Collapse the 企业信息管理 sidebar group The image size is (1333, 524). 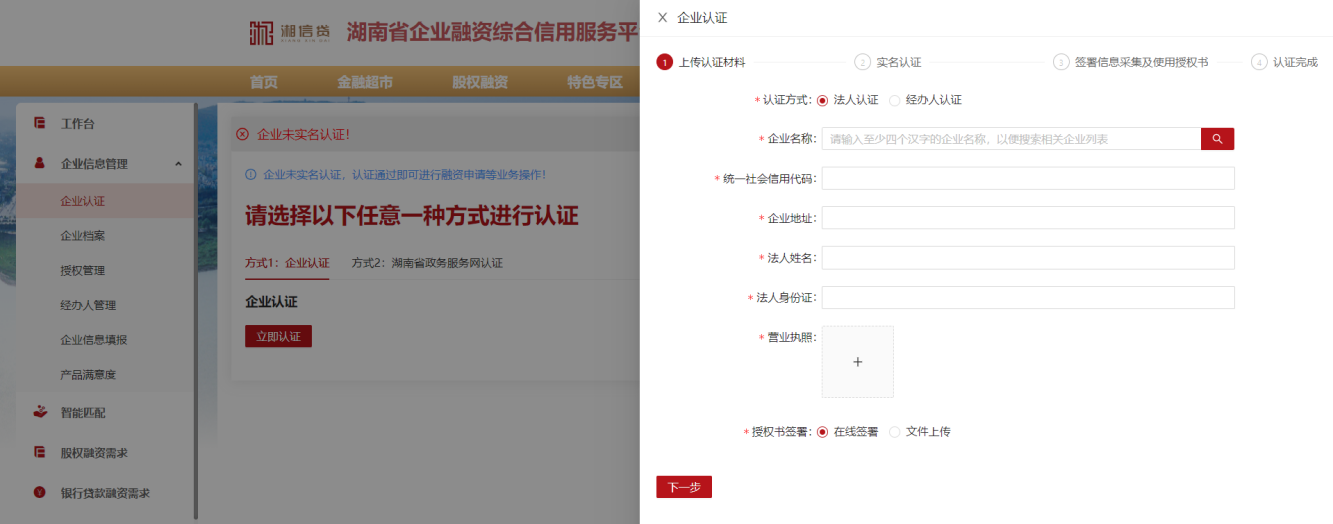coord(178,164)
